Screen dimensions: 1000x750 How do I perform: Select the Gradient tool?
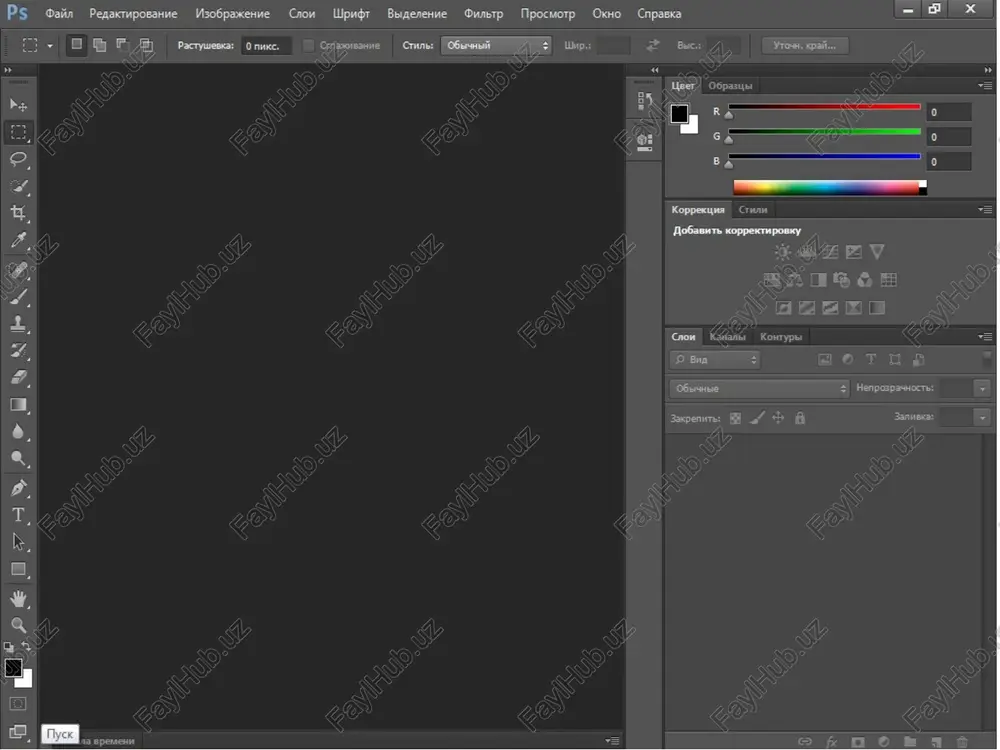point(18,404)
